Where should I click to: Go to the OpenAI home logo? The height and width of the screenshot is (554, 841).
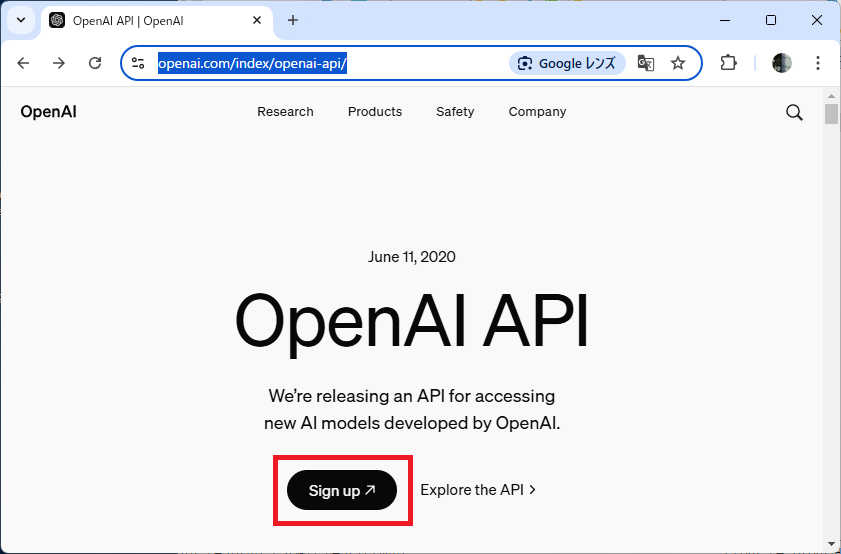(x=48, y=112)
